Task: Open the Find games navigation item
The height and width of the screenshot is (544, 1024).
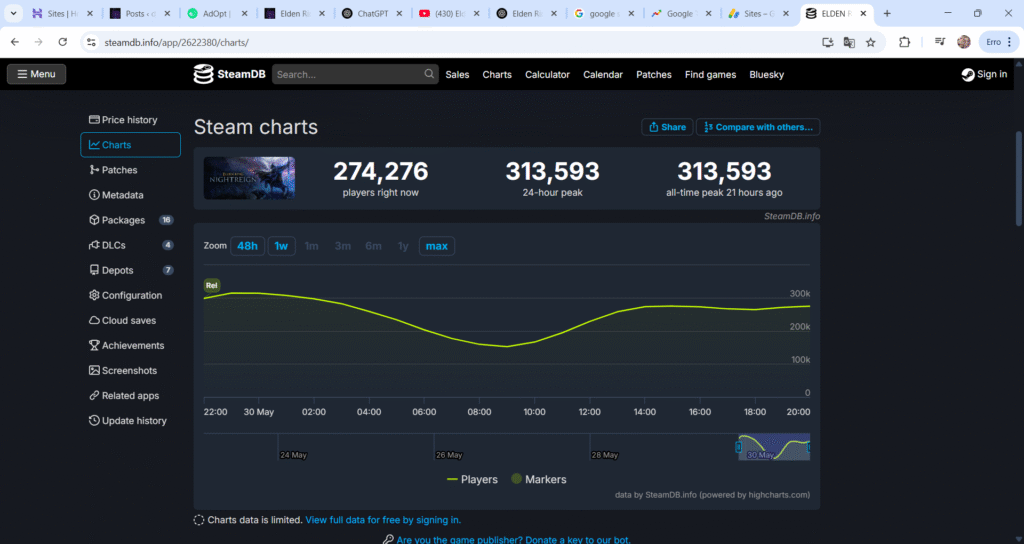Action: 711,74
